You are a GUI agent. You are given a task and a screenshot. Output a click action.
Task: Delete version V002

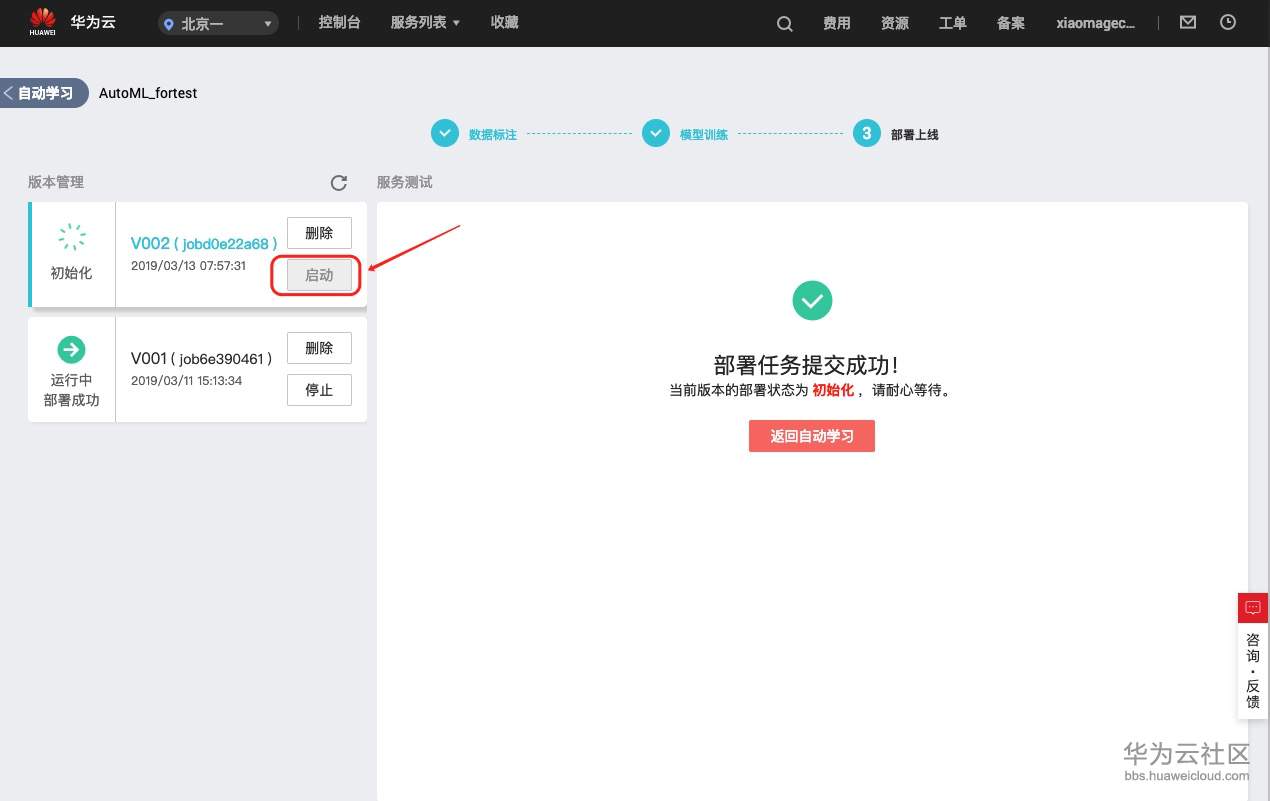(319, 233)
